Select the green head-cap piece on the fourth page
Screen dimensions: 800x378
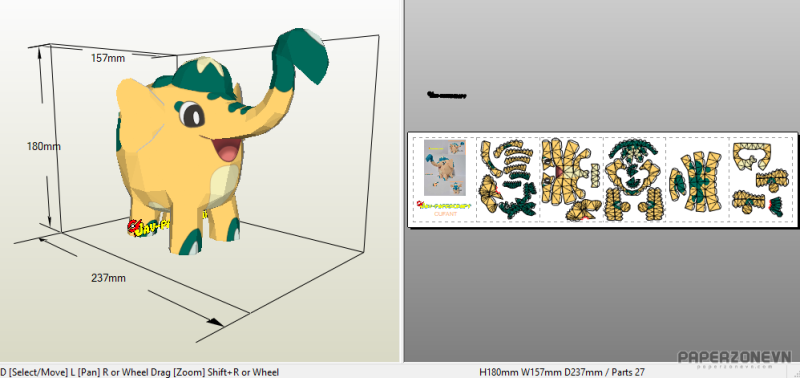632,150
